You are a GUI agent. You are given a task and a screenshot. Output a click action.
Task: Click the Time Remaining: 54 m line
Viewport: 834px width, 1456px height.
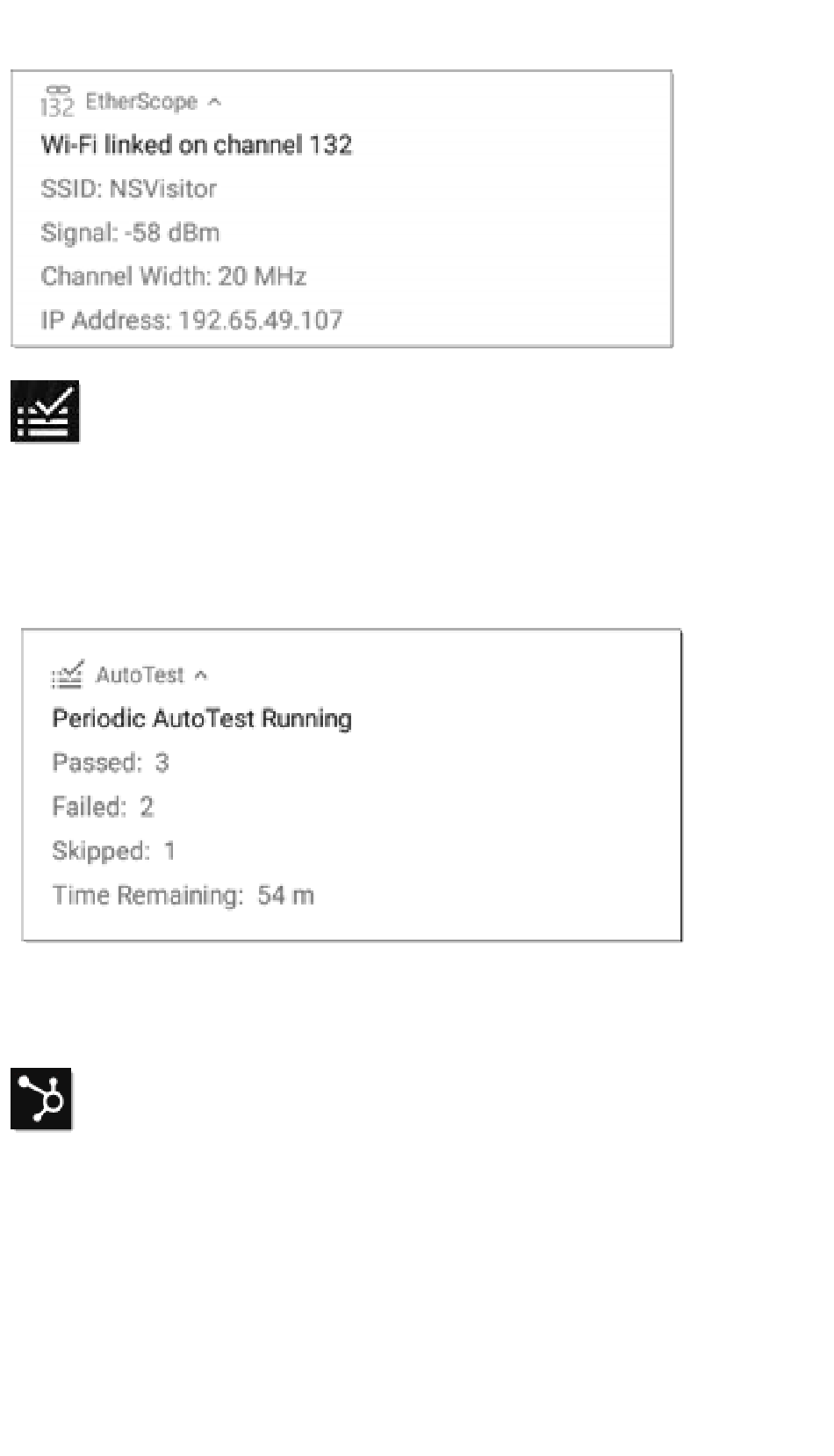point(183,895)
